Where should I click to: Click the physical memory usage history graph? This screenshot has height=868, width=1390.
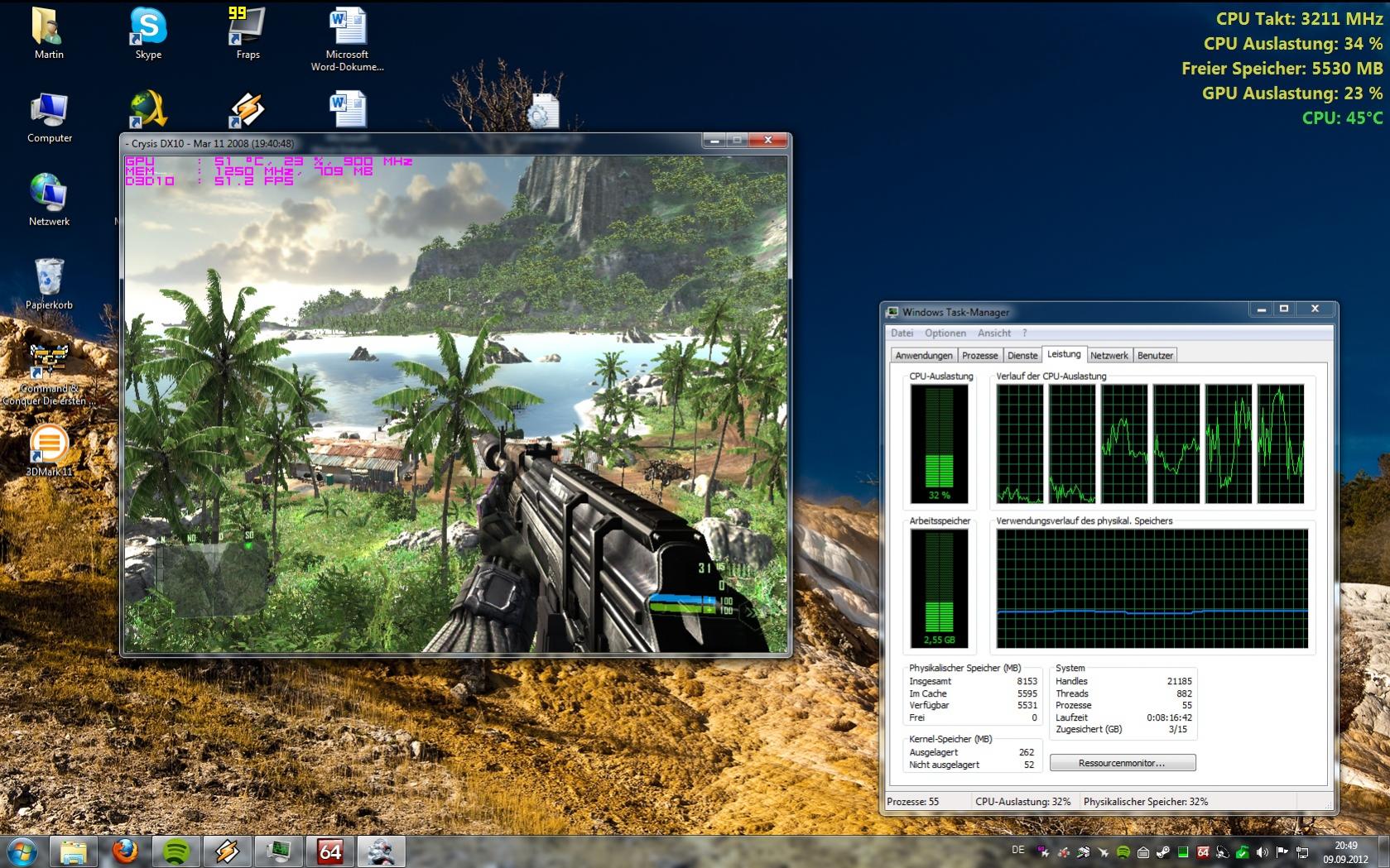coord(1152,588)
